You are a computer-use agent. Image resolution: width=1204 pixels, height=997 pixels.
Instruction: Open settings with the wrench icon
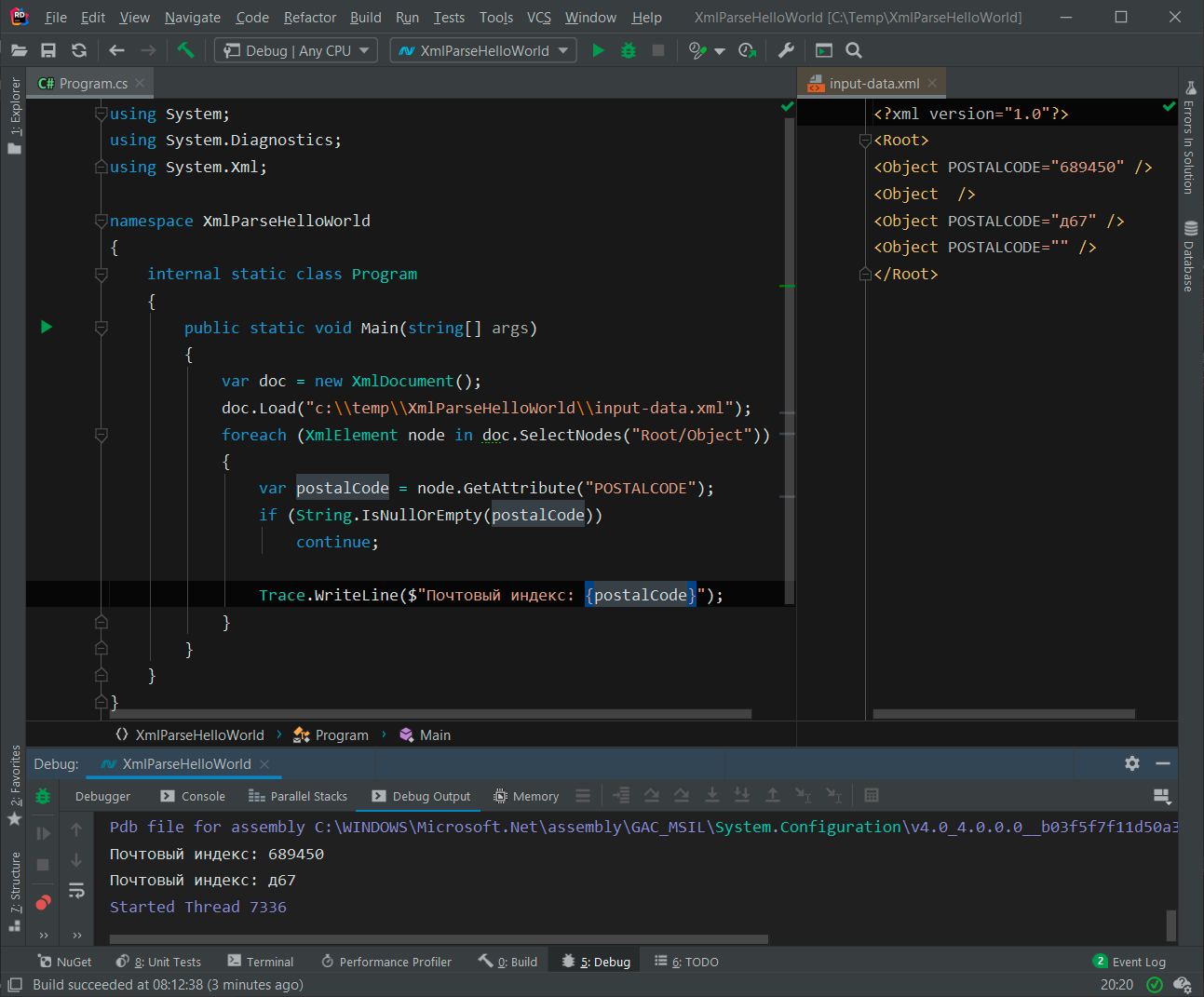(x=786, y=50)
